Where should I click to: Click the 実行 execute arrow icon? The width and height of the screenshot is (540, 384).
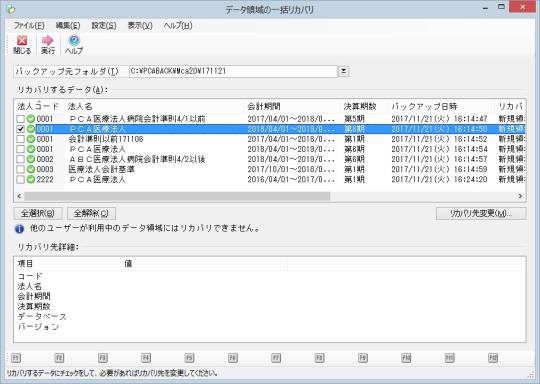48,41
